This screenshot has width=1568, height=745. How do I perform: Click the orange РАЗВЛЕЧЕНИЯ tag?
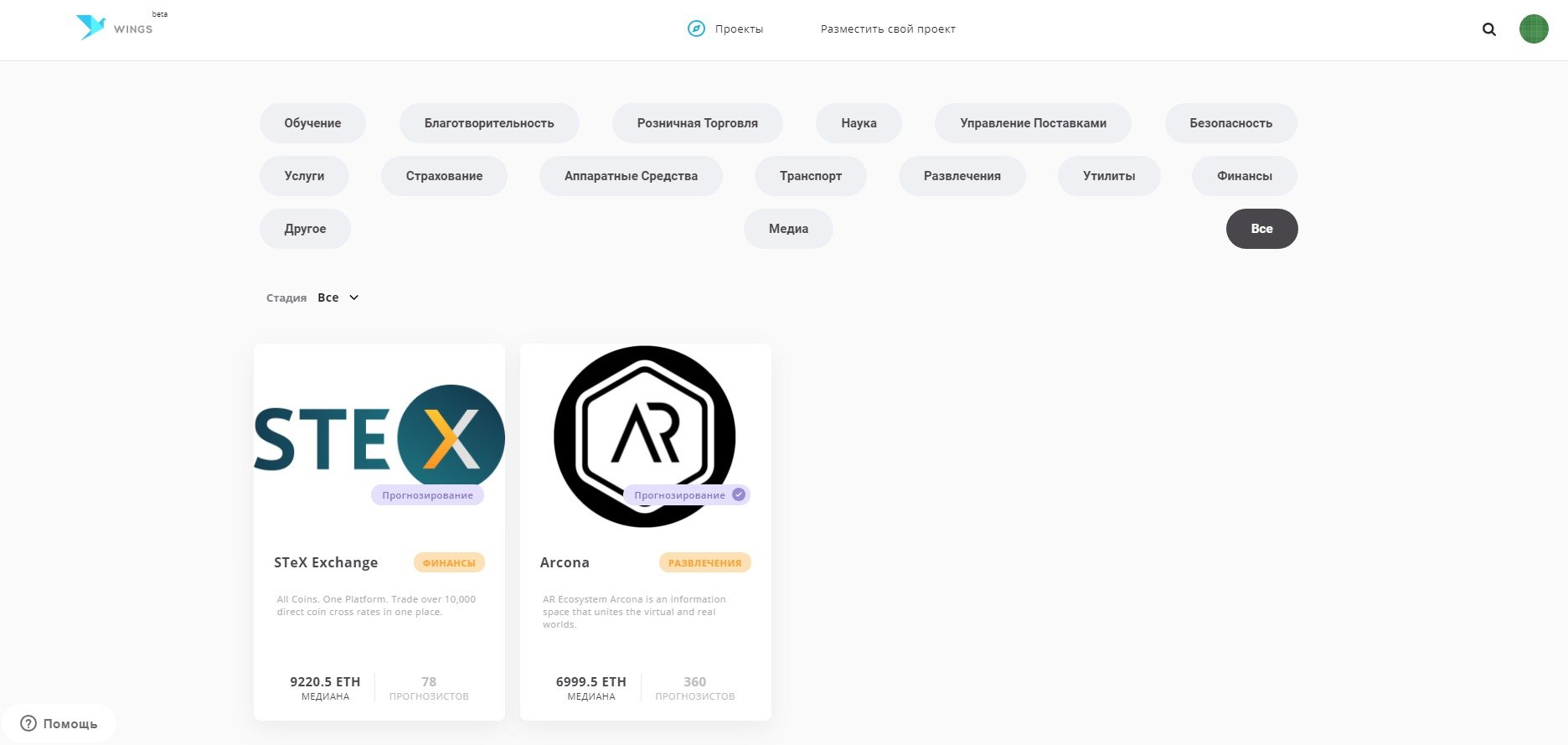[704, 563]
